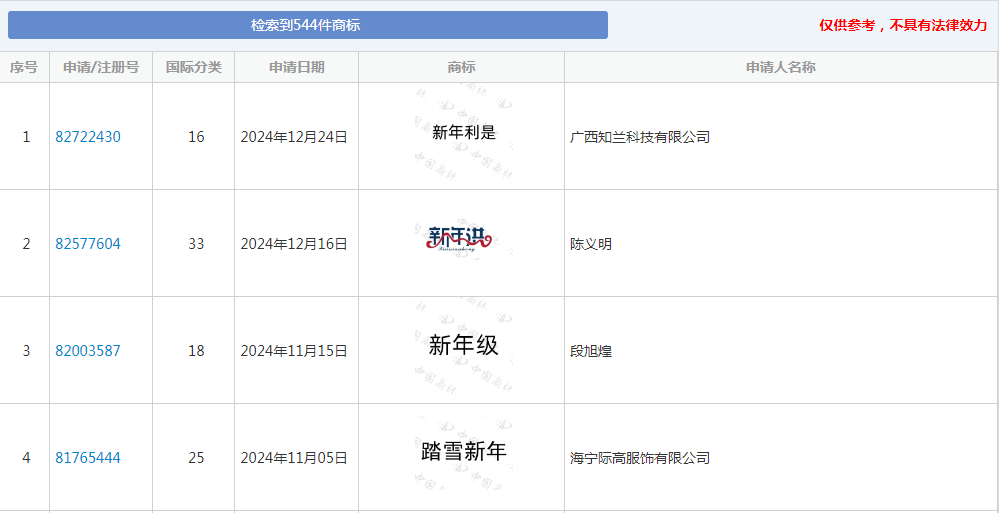Click serial number 2 in 陈义明 row
The image size is (1002, 513).
coord(26,243)
